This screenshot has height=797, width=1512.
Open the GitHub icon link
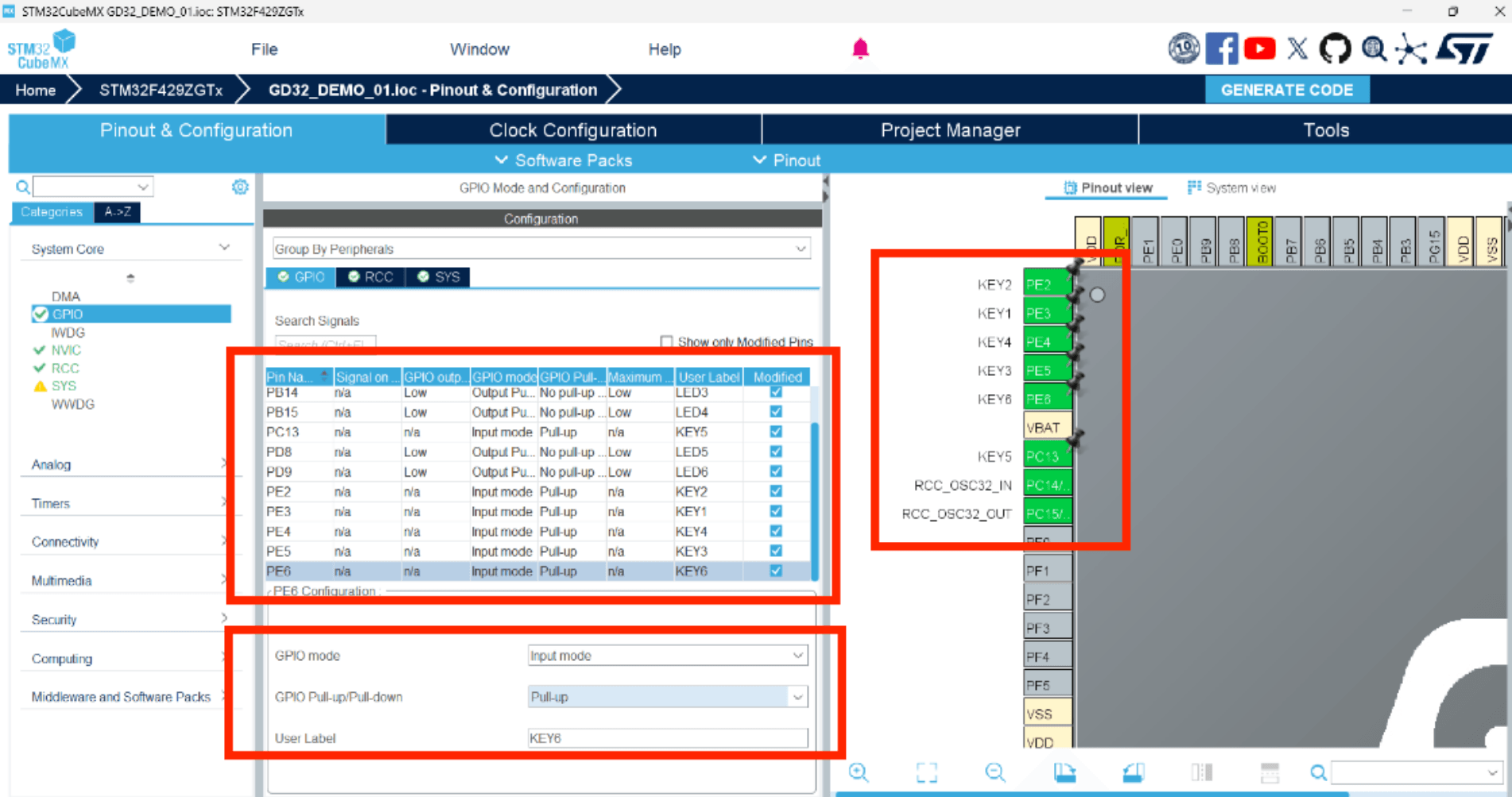tap(1335, 49)
